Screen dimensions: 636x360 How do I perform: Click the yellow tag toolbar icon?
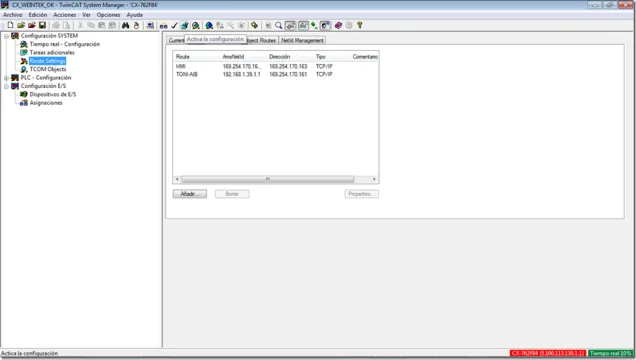tap(254, 25)
